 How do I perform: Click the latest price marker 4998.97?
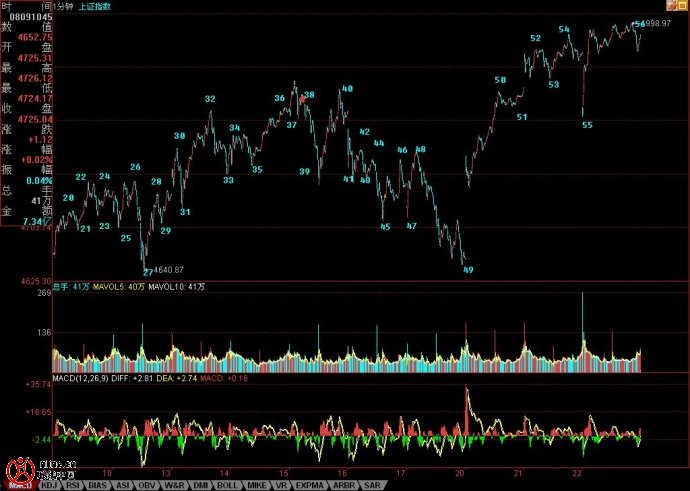tap(657, 23)
